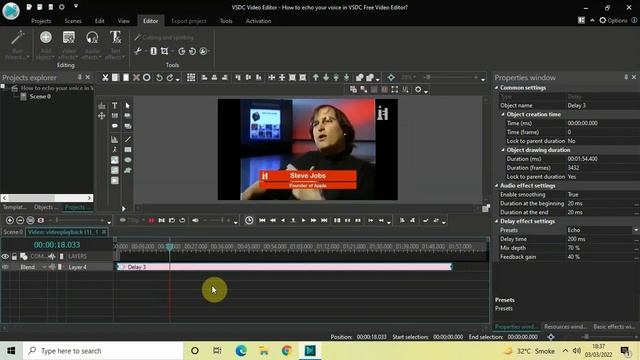This screenshot has height=360, width=640.
Task: Expand the left tools panel arrow
Action: tap(123, 209)
